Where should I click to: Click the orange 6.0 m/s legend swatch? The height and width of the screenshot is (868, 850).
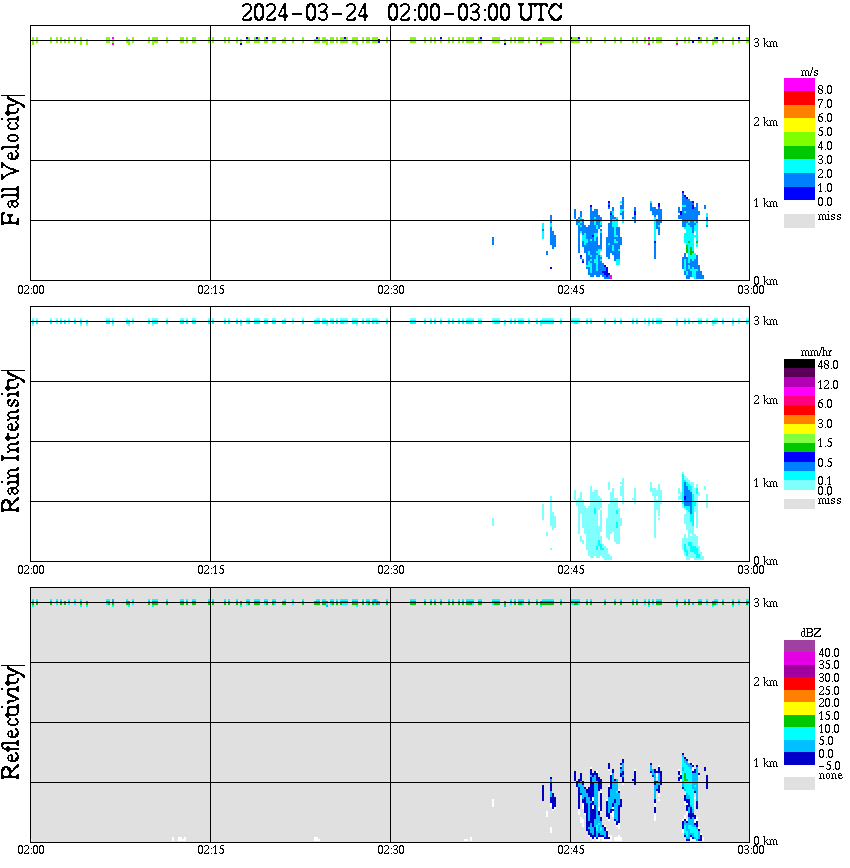point(799,112)
